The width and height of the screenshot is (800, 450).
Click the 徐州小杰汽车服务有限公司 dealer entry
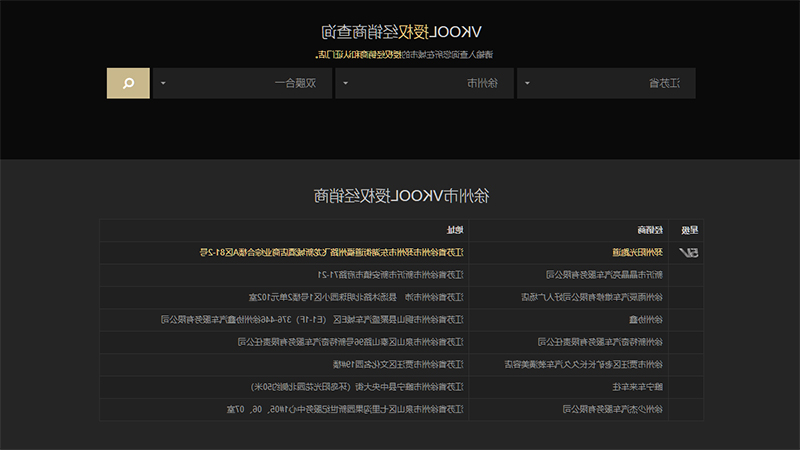[613, 409]
